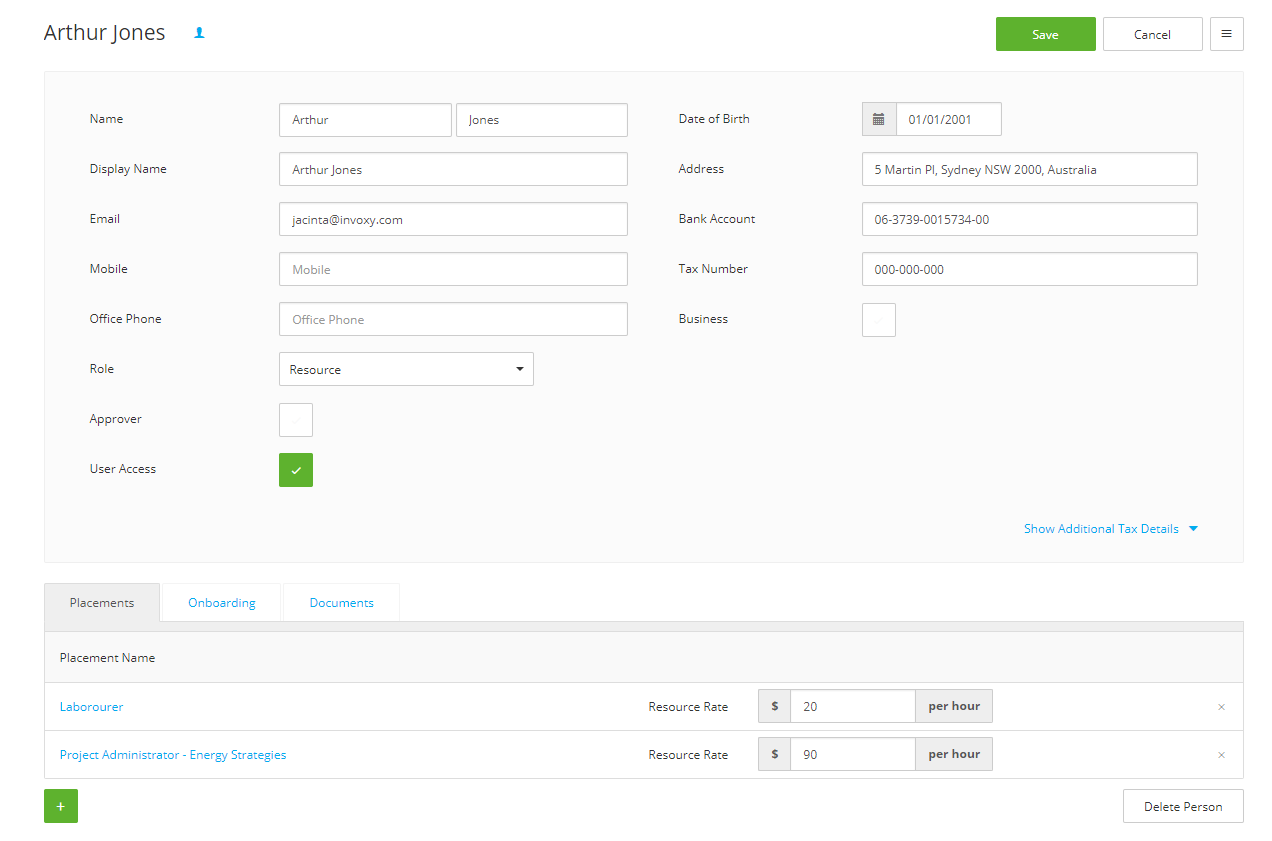This screenshot has width=1272, height=841.
Task: Toggle the Approver checkbox
Action: (x=296, y=420)
